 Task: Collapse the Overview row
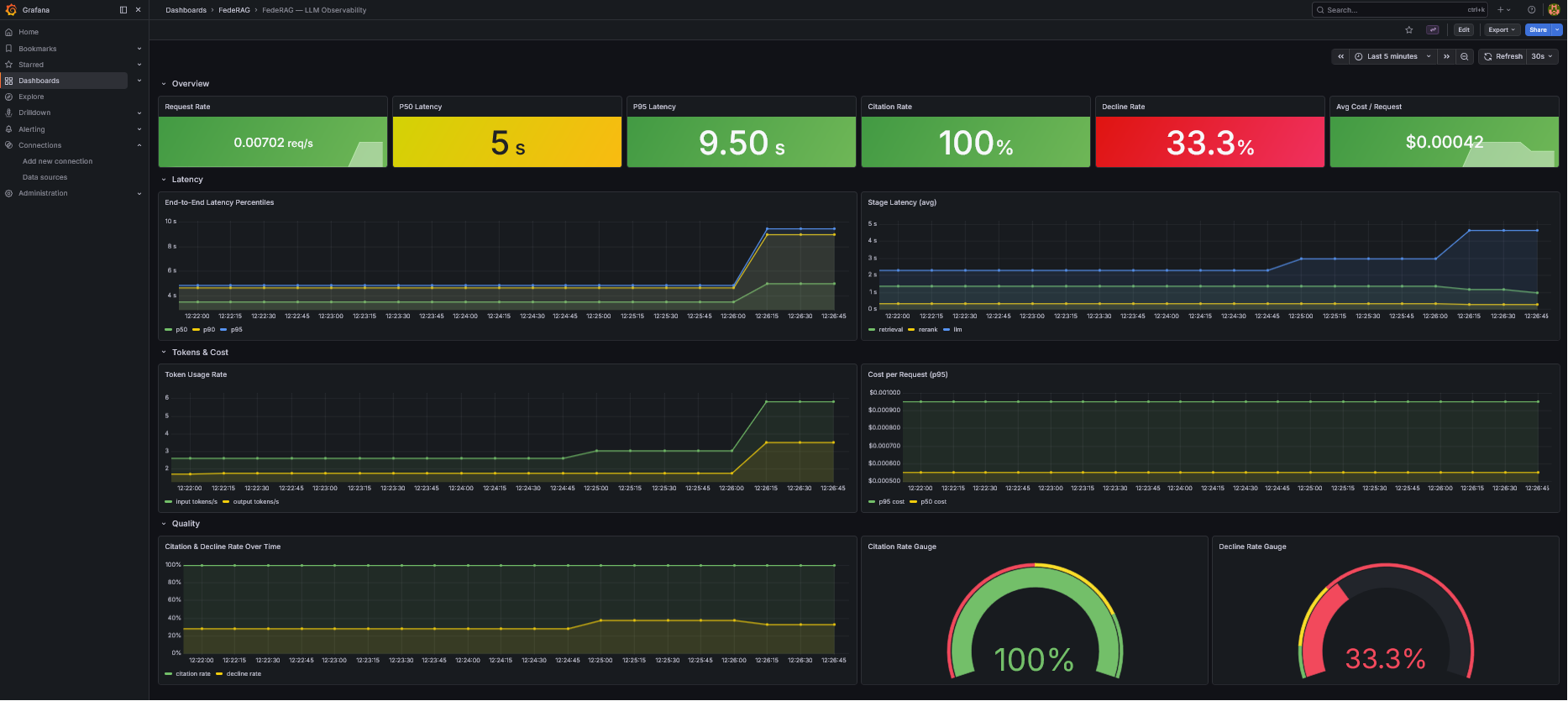tap(164, 84)
